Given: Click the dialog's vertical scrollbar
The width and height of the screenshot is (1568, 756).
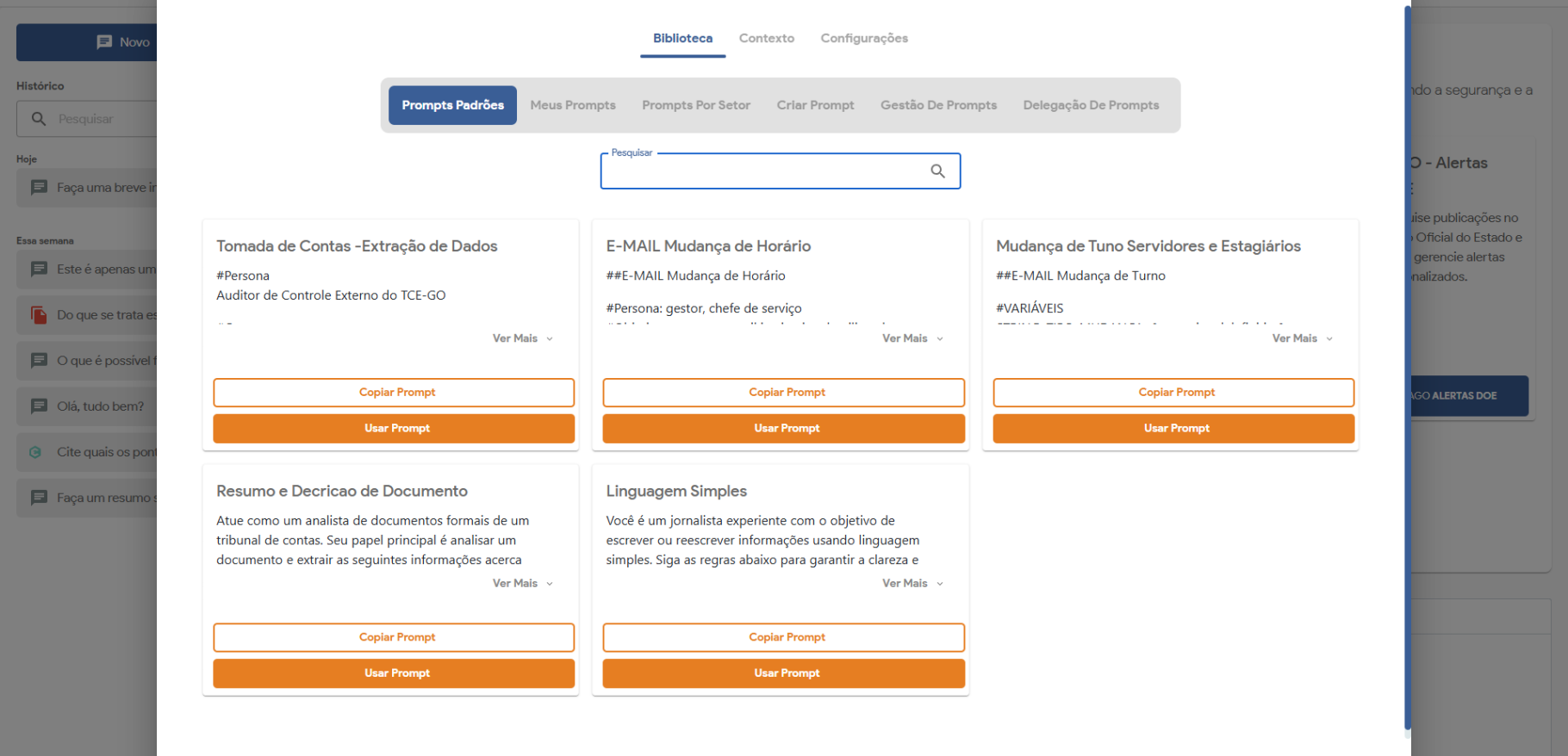Looking at the screenshot, I should pyautogui.click(x=1407, y=344).
